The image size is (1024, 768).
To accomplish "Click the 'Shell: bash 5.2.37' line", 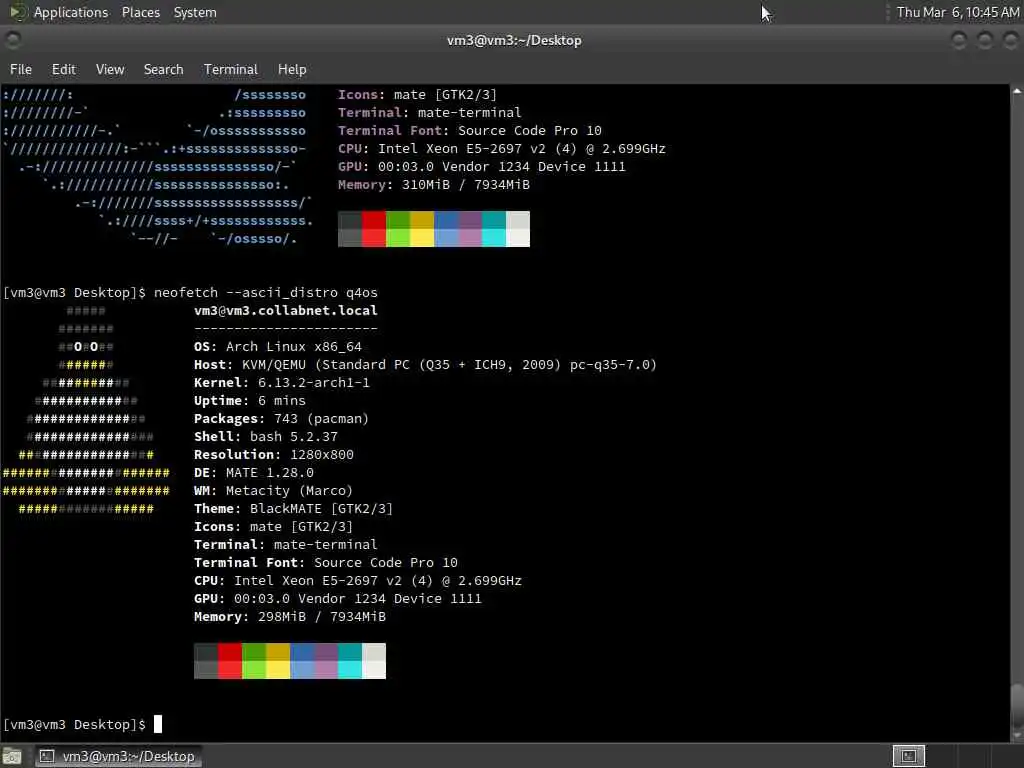I will (266, 436).
